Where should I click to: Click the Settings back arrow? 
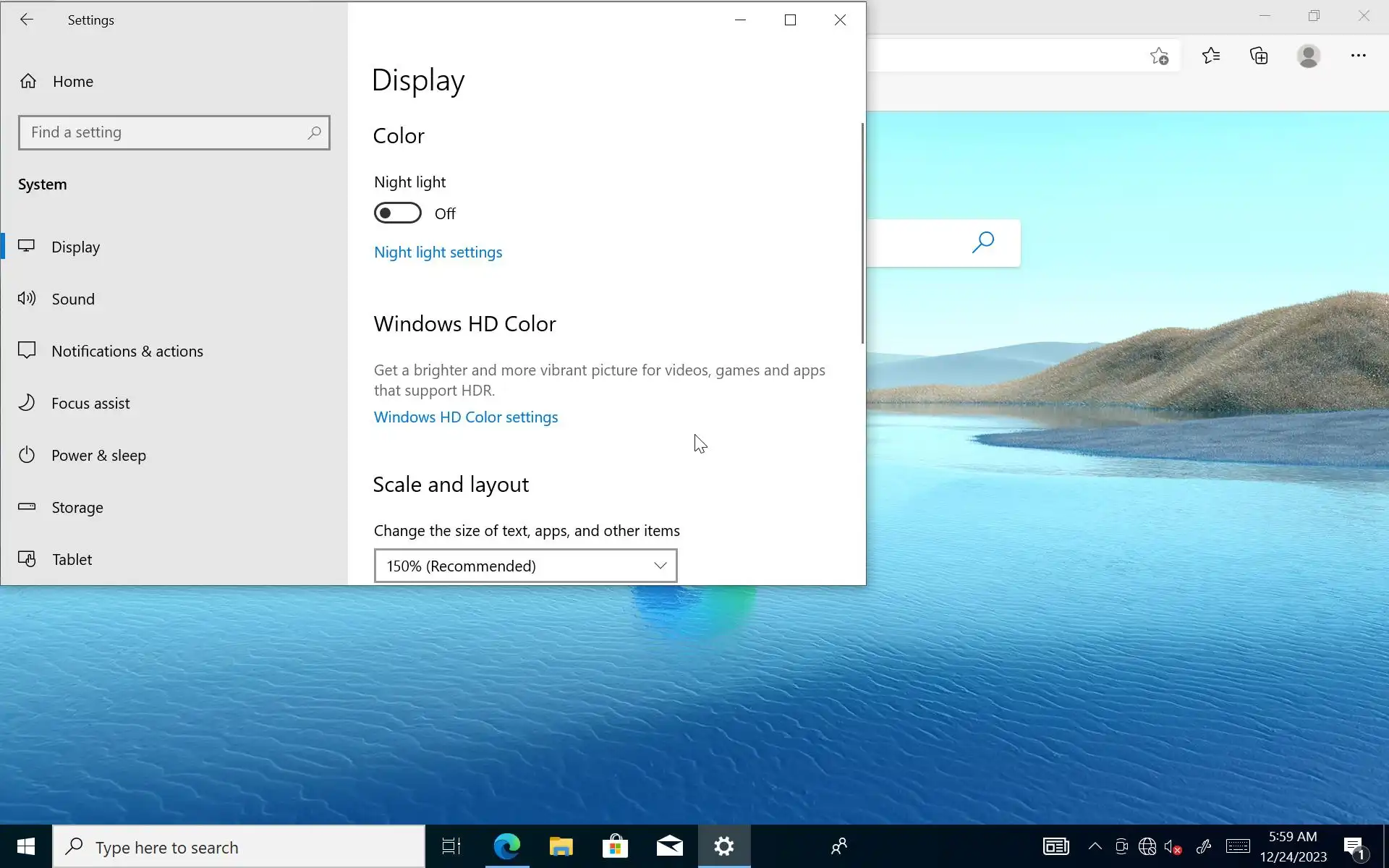coord(27,20)
